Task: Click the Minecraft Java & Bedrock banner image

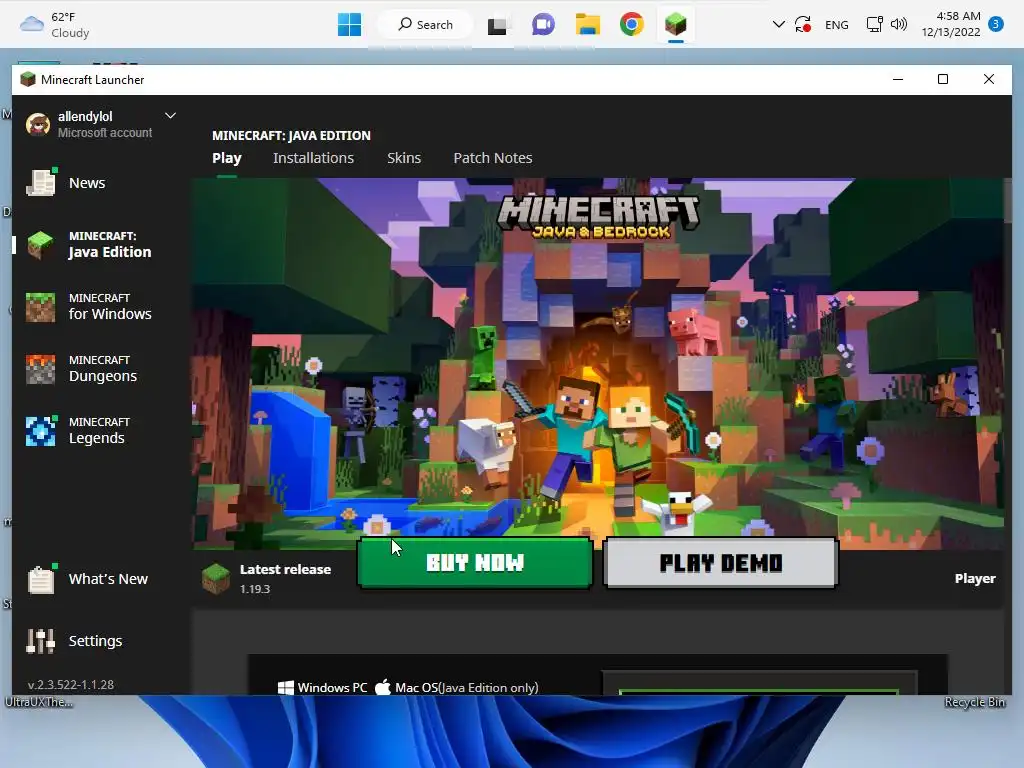Action: 598,362
